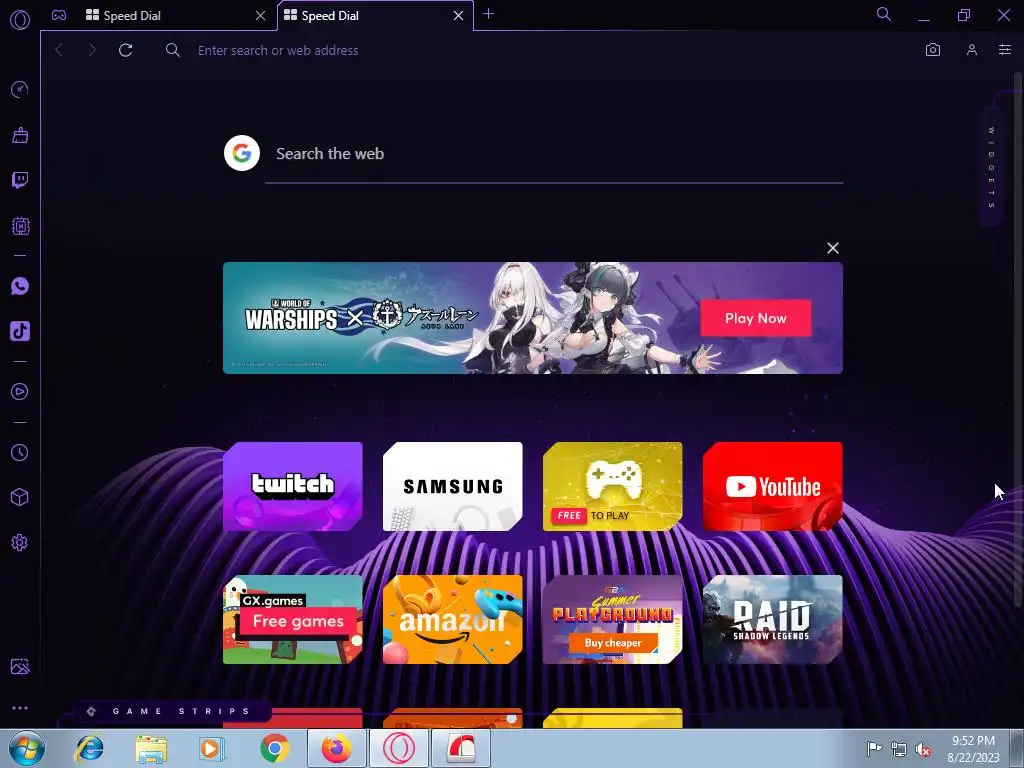
Task: Expand the Widgets side panel
Action: pyautogui.click(x=991, y=168)
